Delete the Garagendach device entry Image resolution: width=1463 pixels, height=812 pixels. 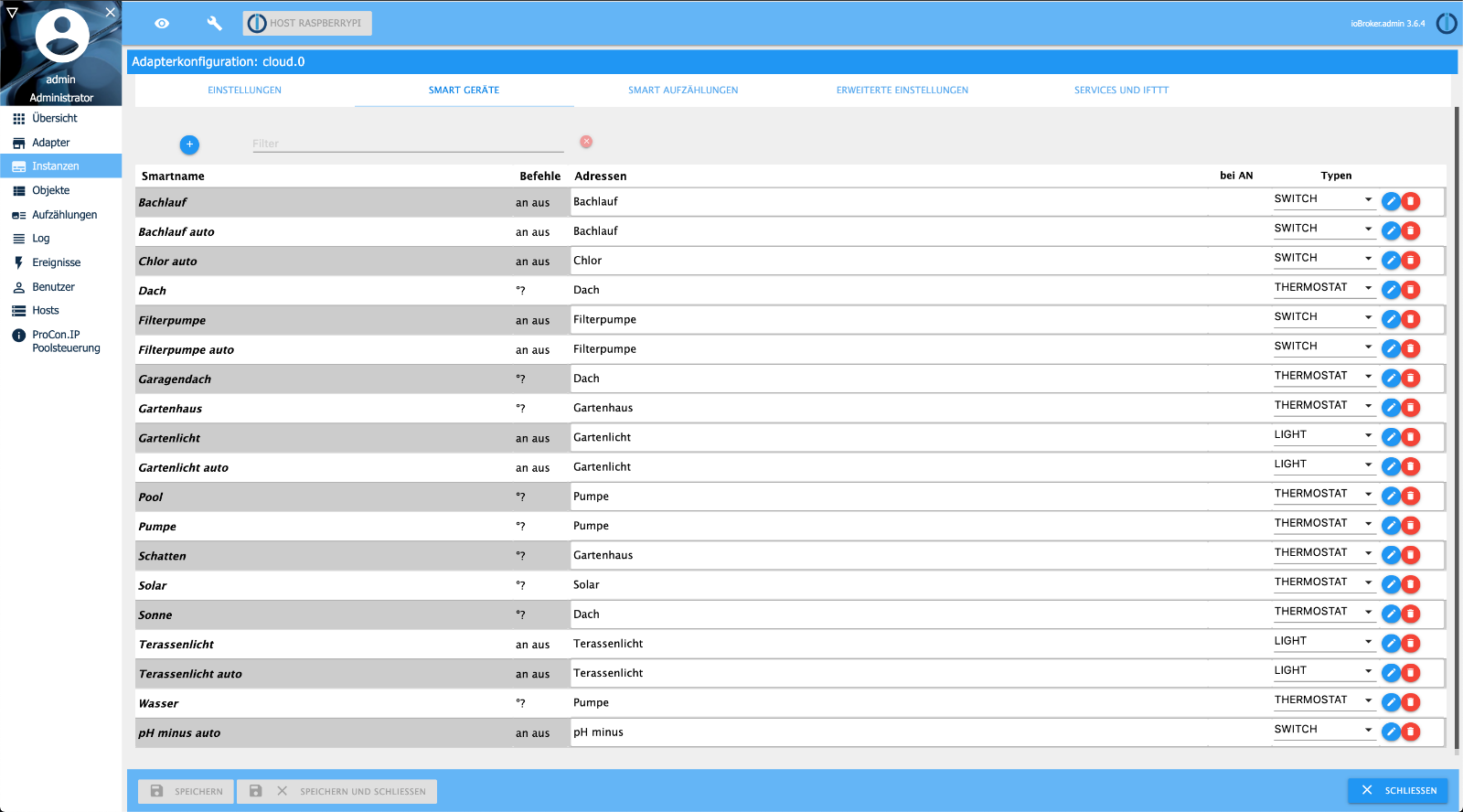1411,379
